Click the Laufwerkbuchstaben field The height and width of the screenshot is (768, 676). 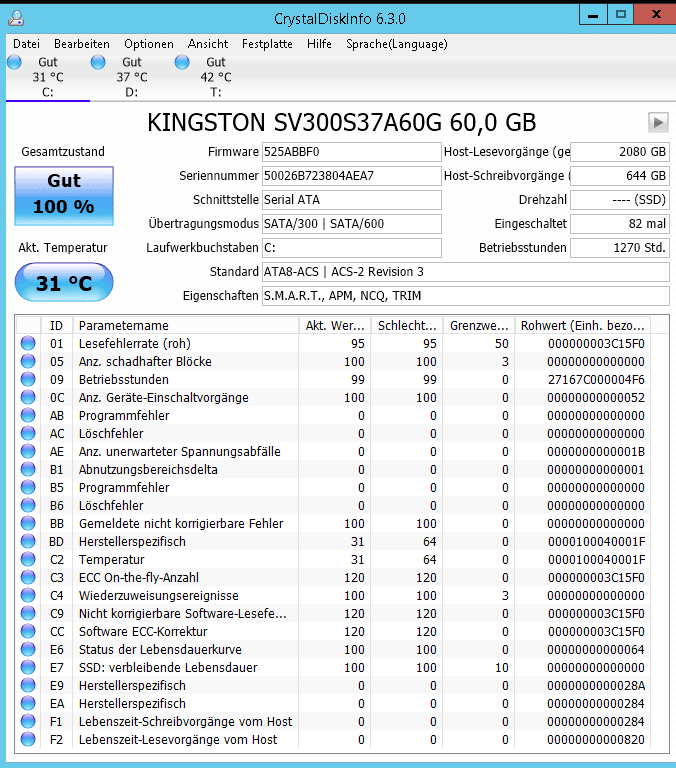pyautogui.click(x=352, y=248)
